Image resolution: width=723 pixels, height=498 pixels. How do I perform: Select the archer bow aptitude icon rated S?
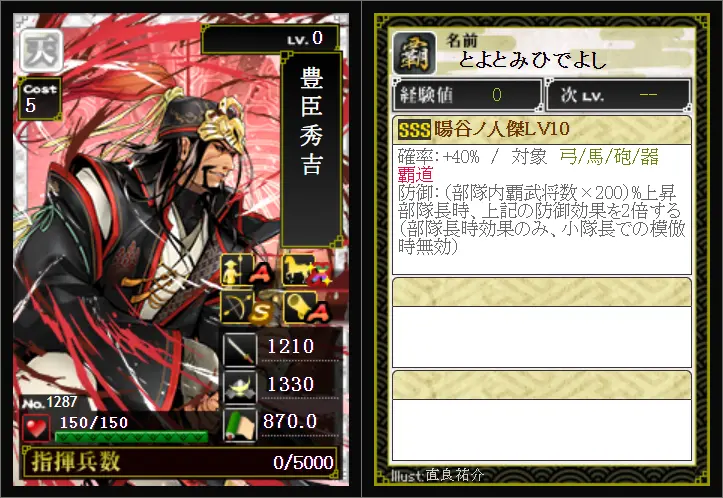coord(246,307)
